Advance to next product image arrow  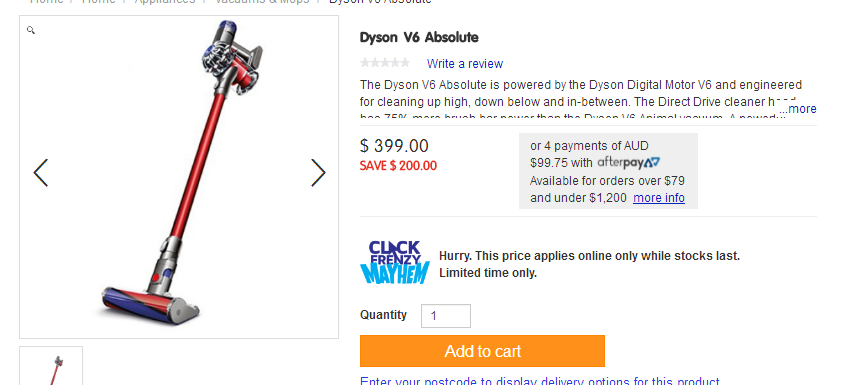coord(318,173)
